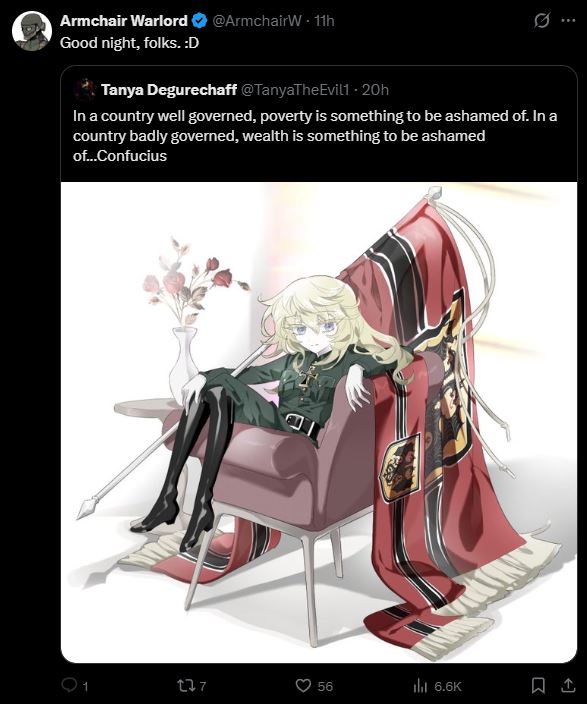The image size is (587, 704).
Task: Open Tanya Degurechaff's small avatar
Action: coord(86,89)
